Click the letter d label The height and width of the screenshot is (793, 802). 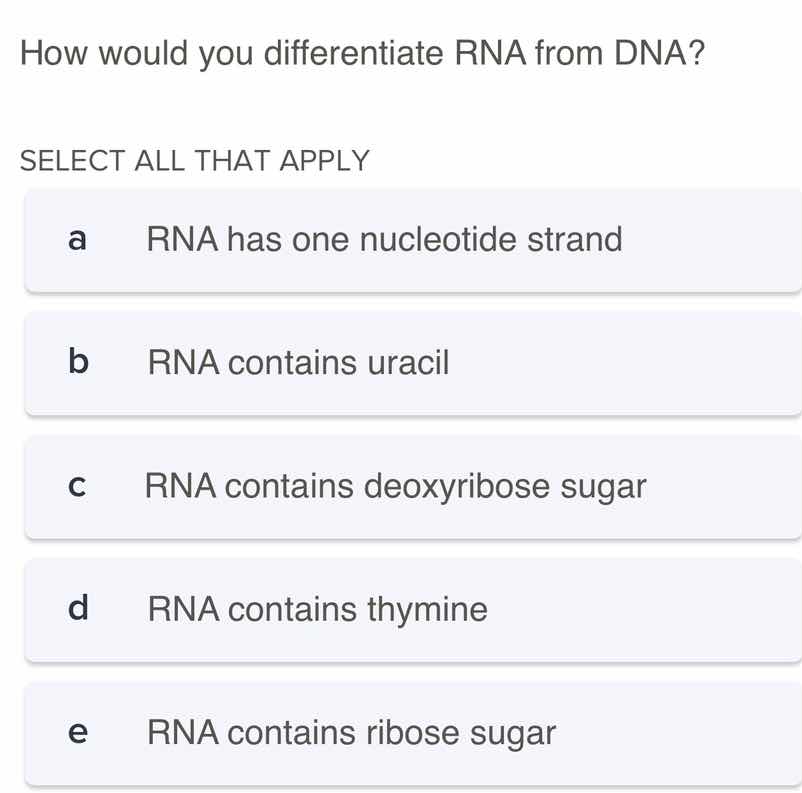tap(78, 609)
